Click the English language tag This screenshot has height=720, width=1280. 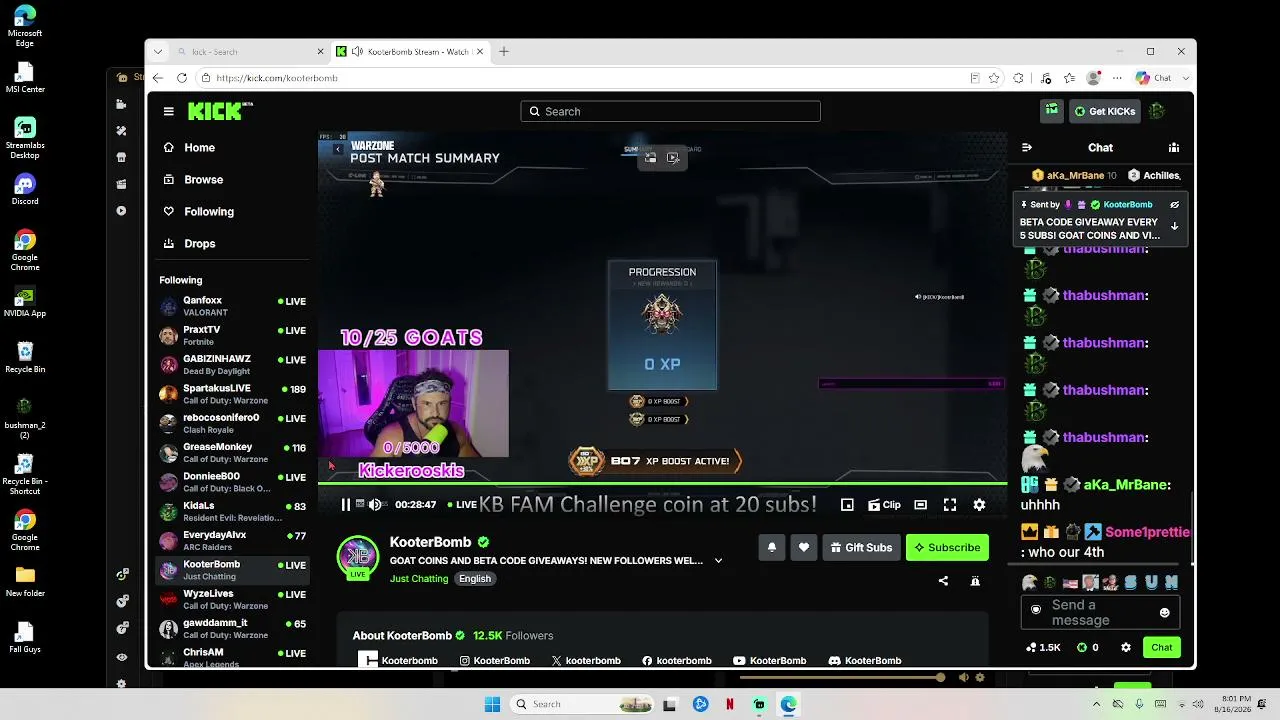475,579
